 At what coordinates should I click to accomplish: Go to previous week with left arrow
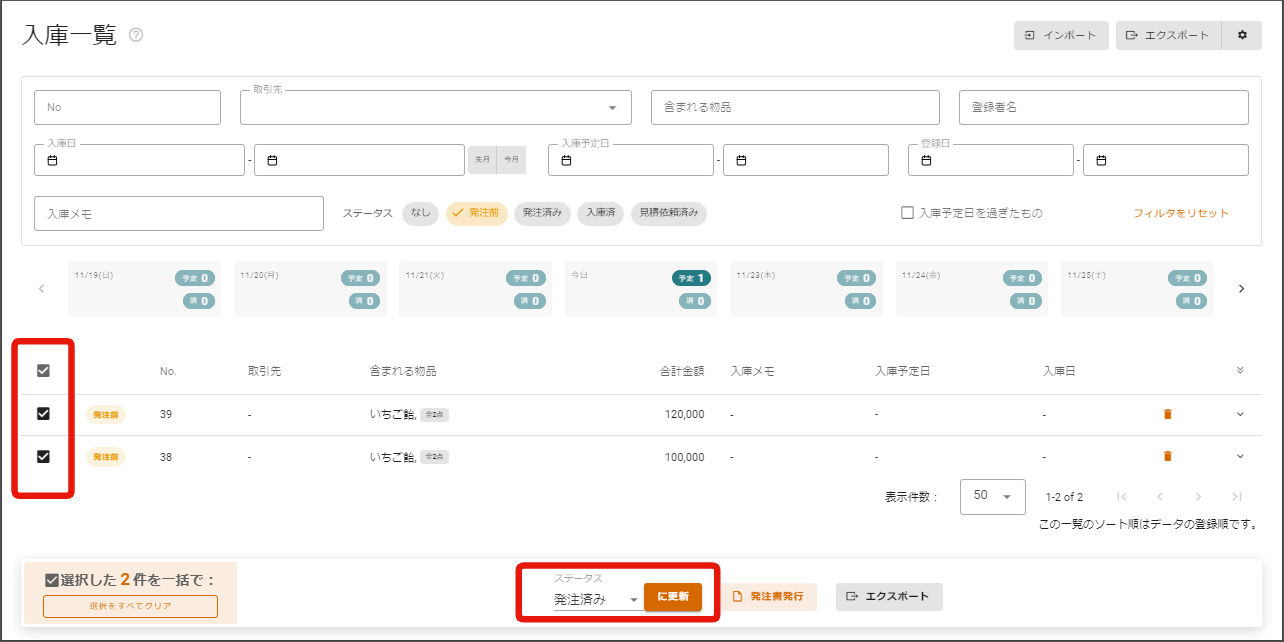click(x=41, y=288)
